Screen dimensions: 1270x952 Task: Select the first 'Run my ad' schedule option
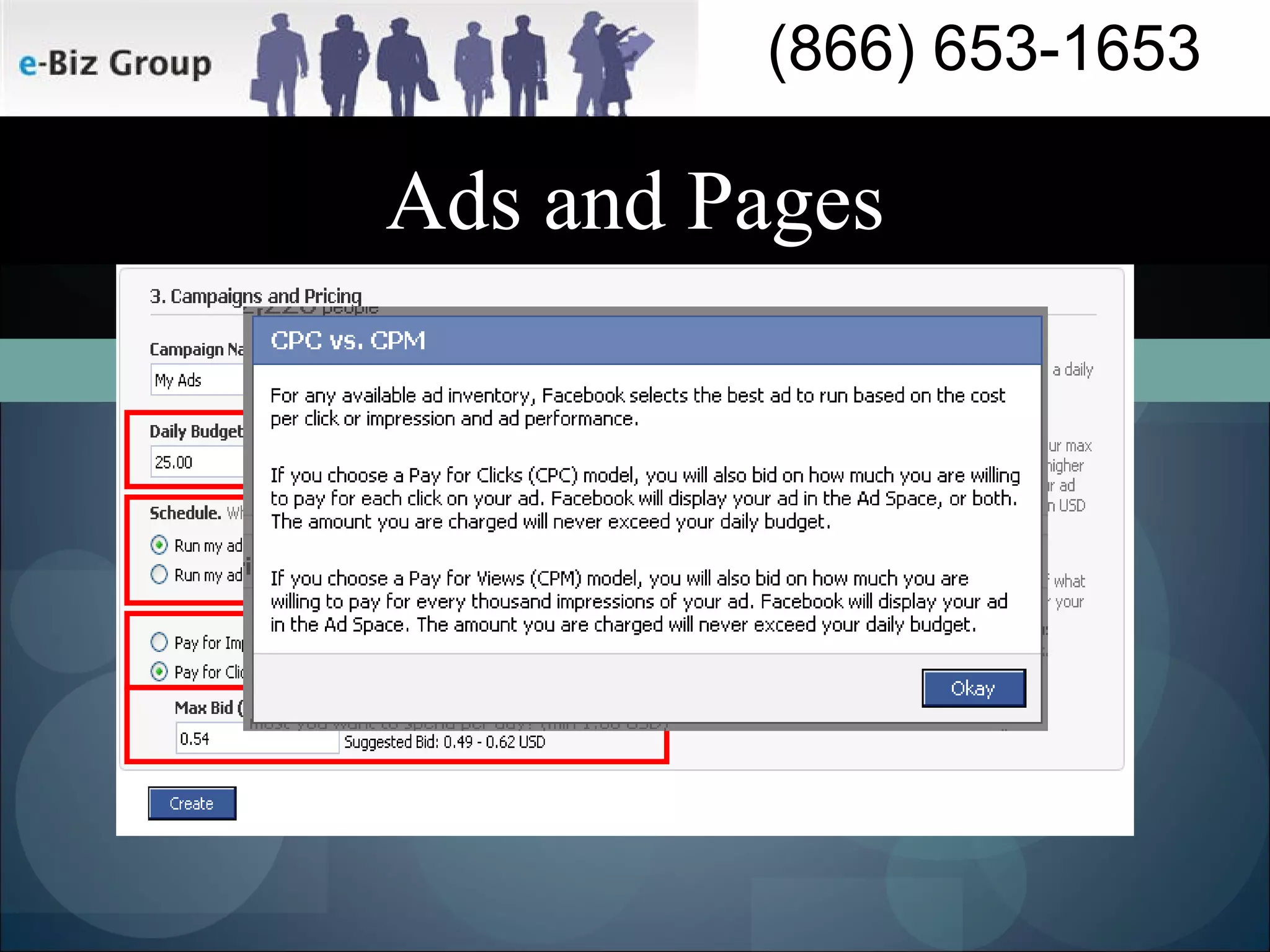click(x=159, y=545)
